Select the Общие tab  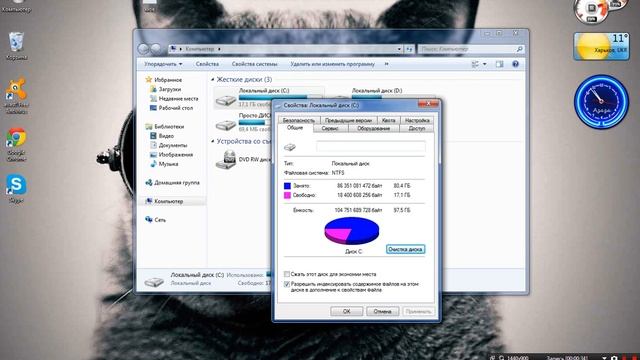pyautogui.click(x=295, y=128)
